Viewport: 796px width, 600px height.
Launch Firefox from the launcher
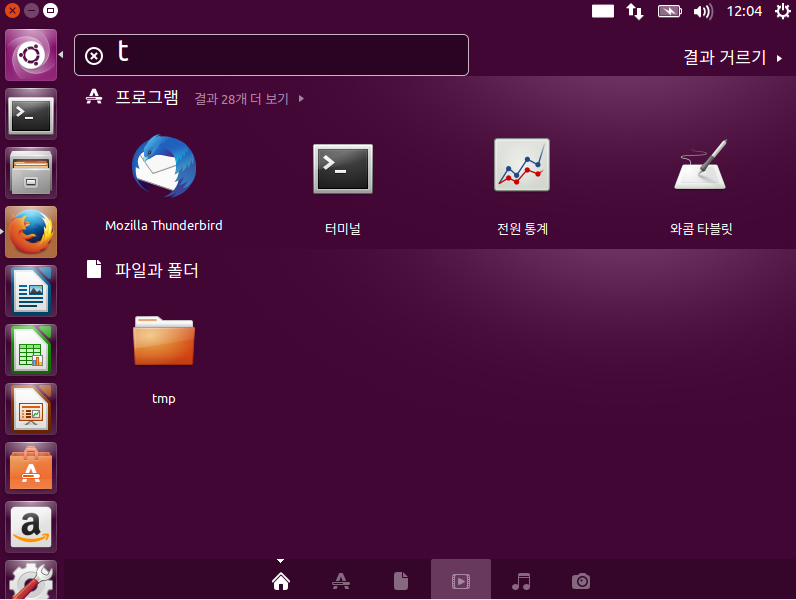tap(31, 232)
